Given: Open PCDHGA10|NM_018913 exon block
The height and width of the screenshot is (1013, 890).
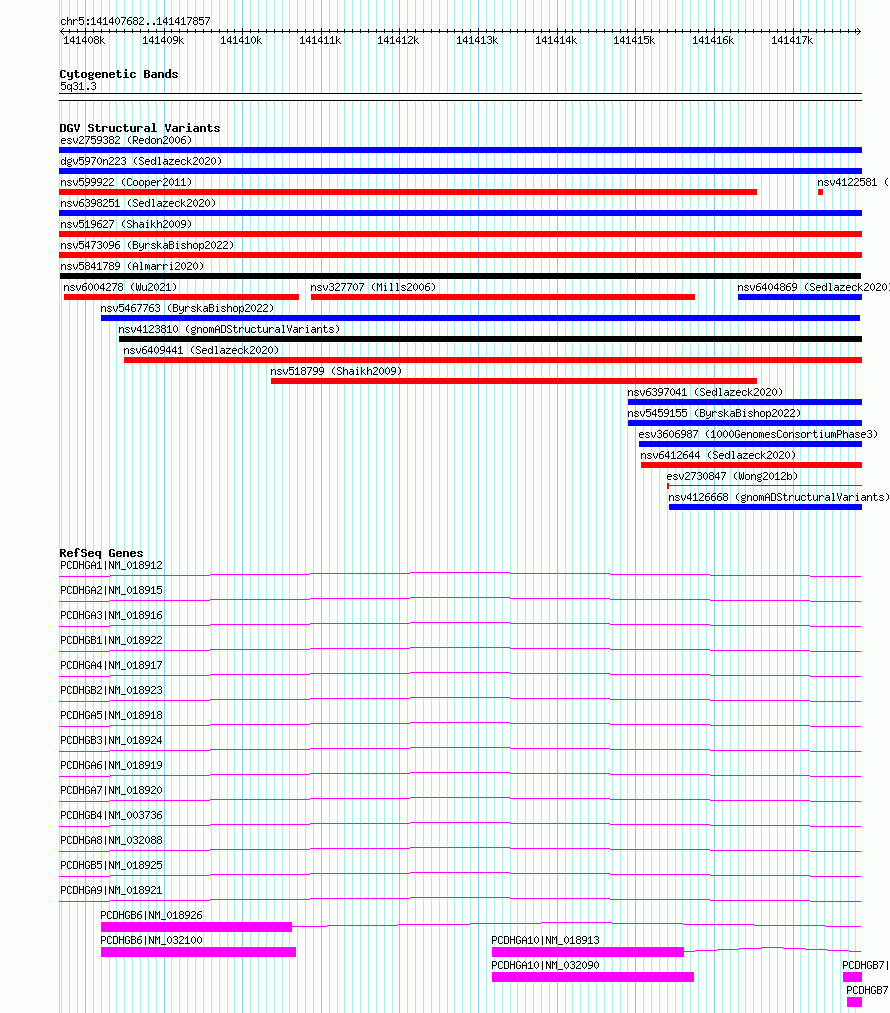Looking at the screenshot, I should point(588,952).
